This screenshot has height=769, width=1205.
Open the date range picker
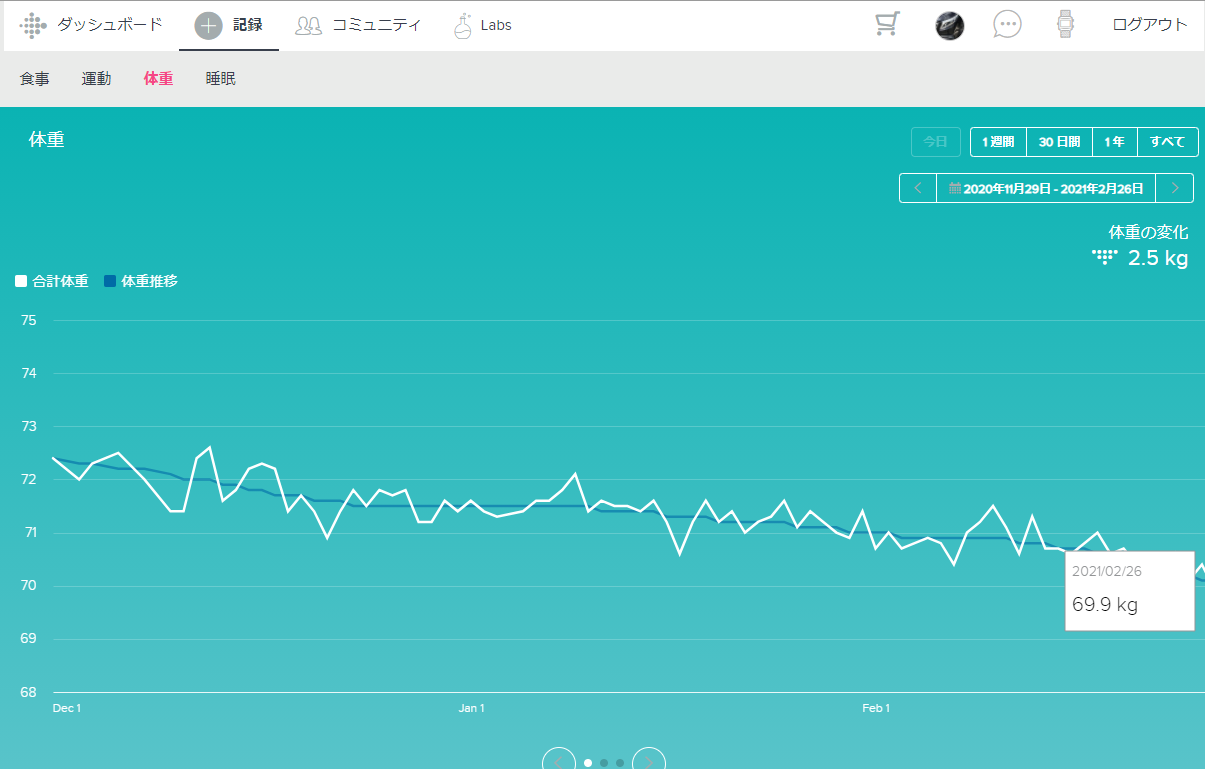[x=1046, y=188]
